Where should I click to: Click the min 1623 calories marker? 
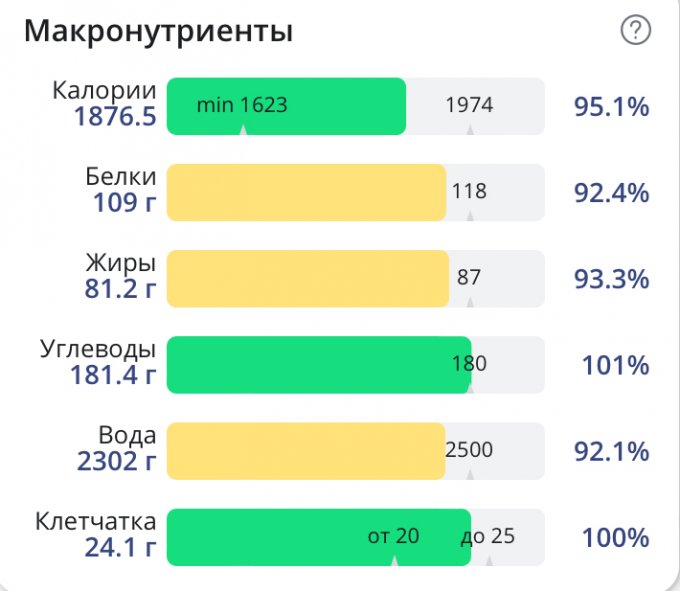242,105
